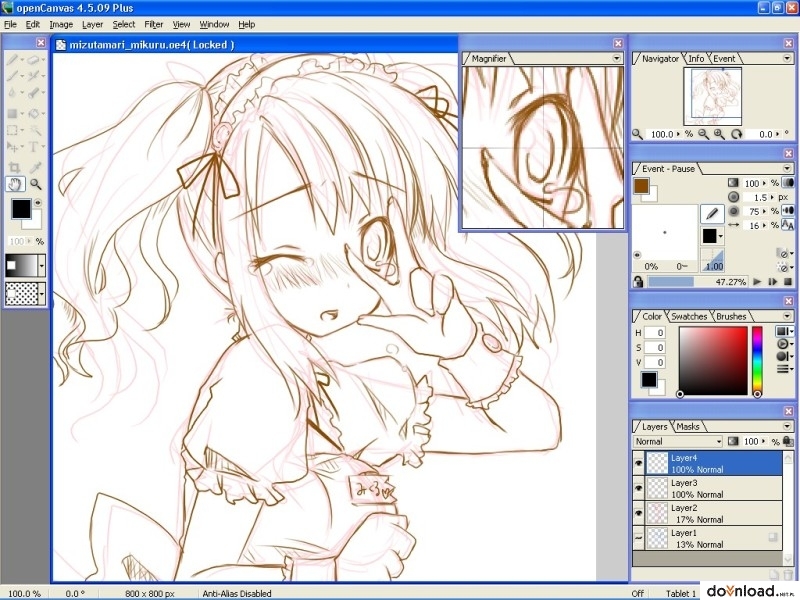This screenshot has width=800, height=600.
Task: Click the event lock padlock icon
Action: [x=638, y=282]
